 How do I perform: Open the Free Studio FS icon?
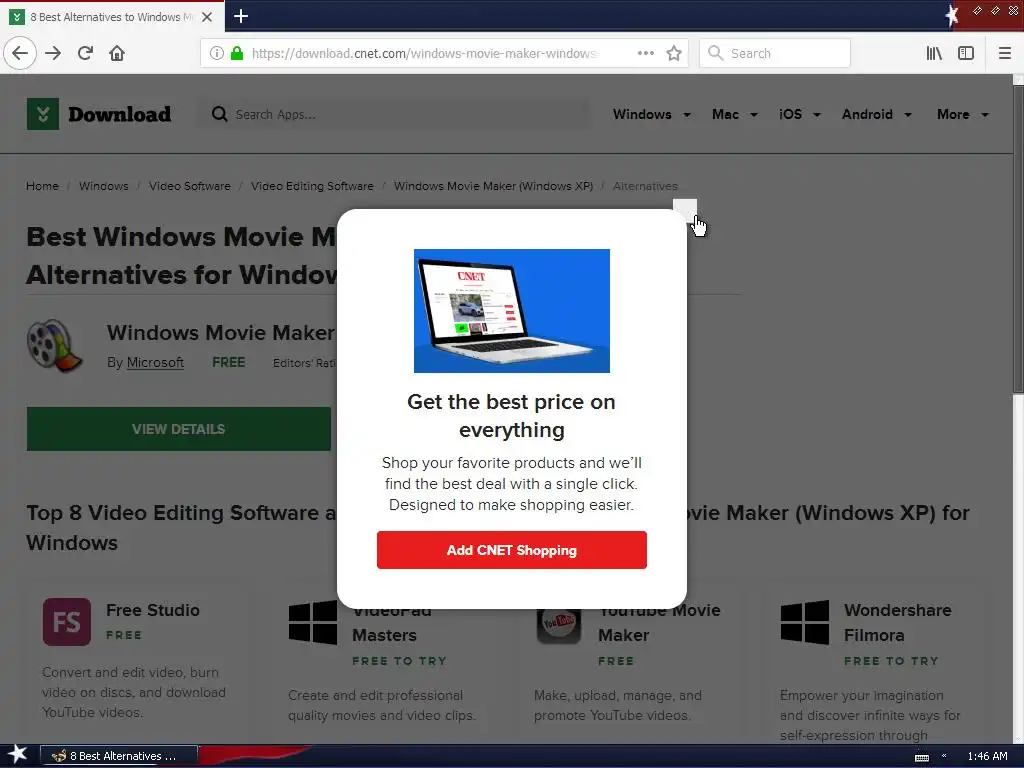[67, 622]
